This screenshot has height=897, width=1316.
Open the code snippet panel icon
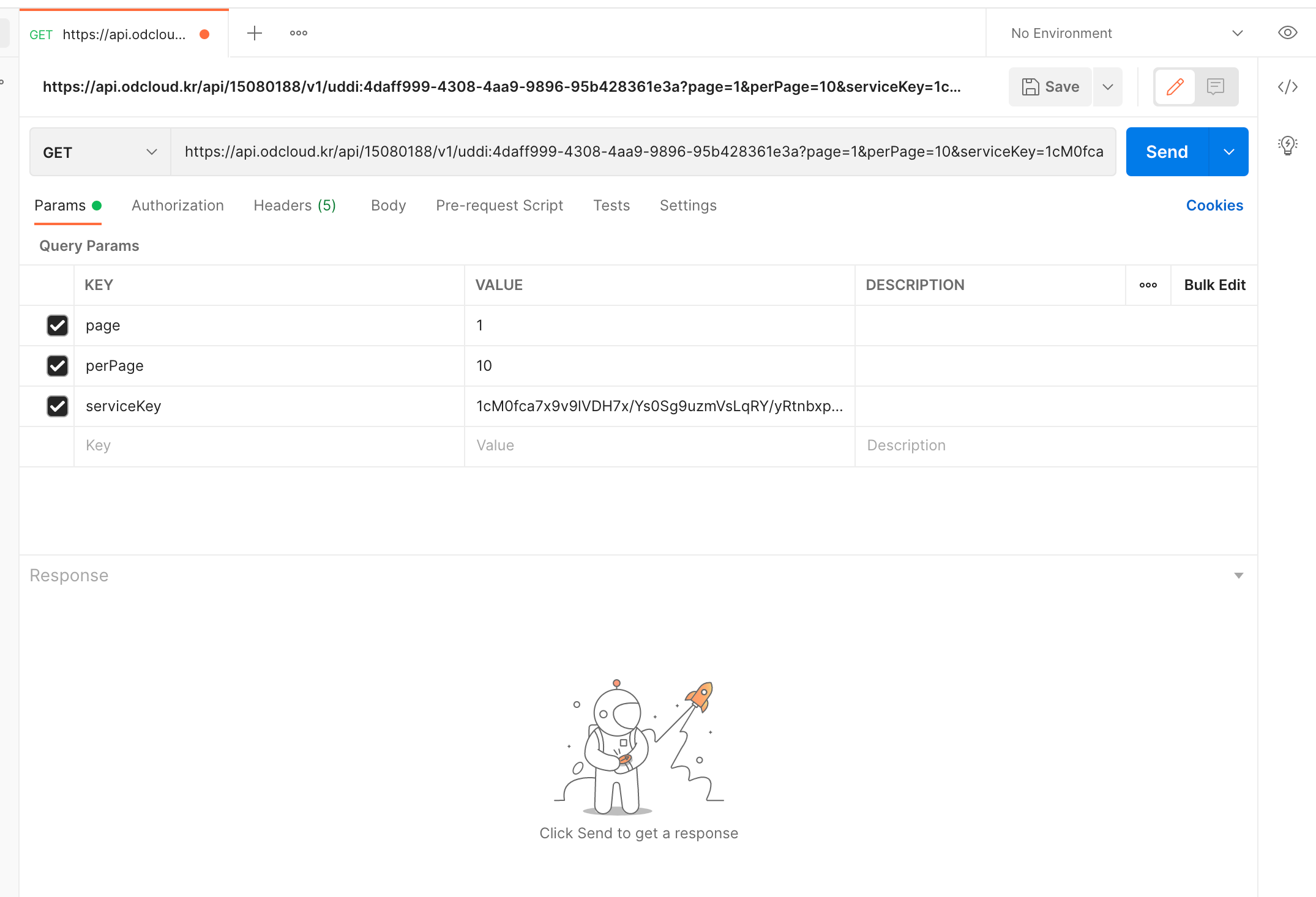(1287, 87)
